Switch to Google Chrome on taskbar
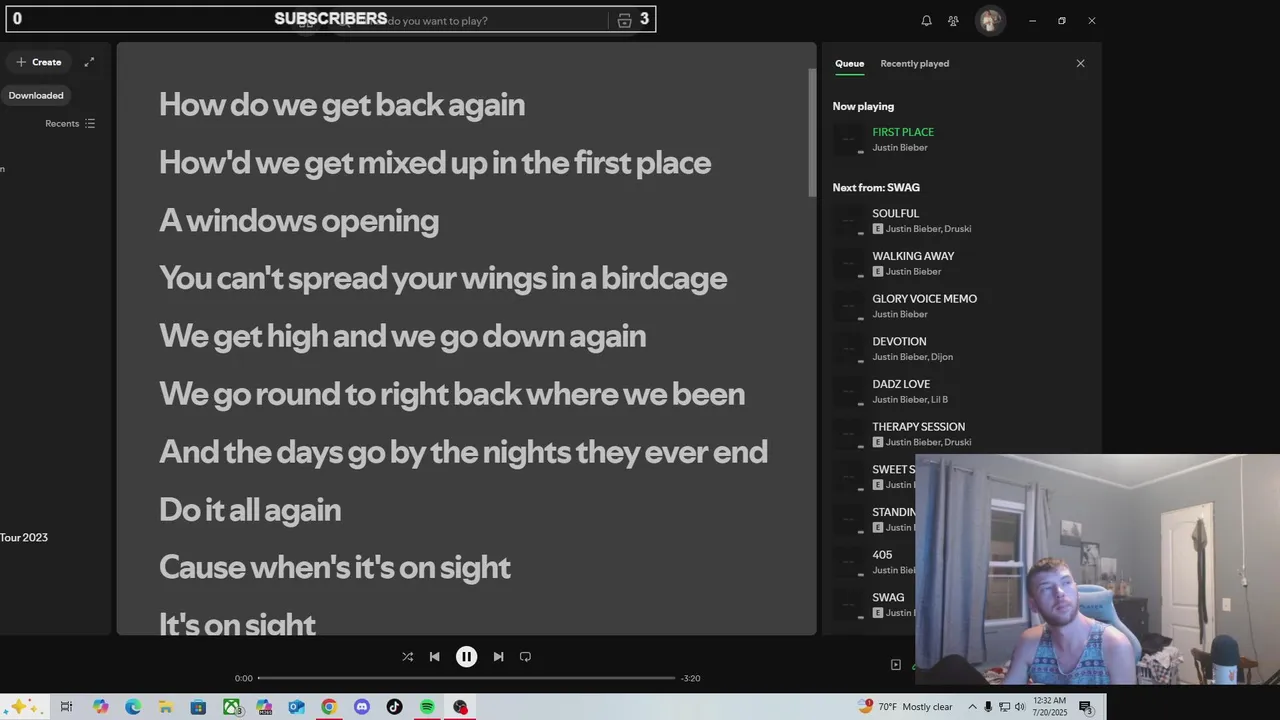The image size is (1280, 720). point(329,707)
